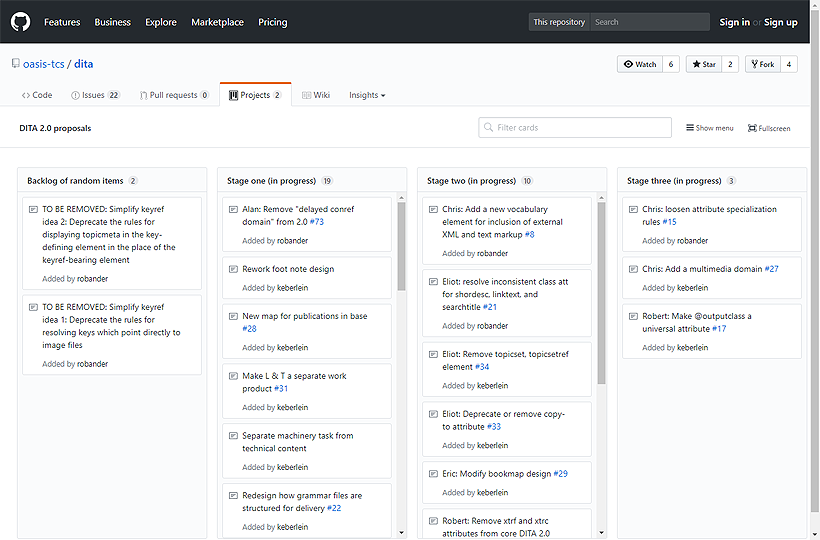The image size is (820, 540).
Task: Switch to the Pull requests tab
Action: point(174,95)
